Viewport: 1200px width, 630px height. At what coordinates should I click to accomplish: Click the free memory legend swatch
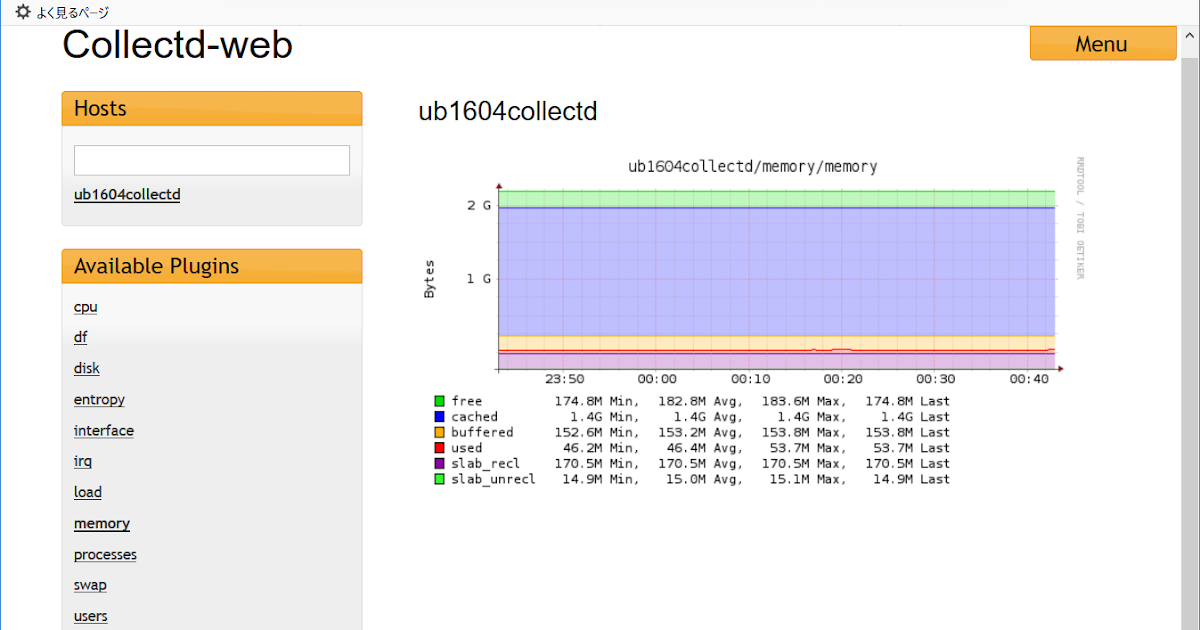(441, 400)
